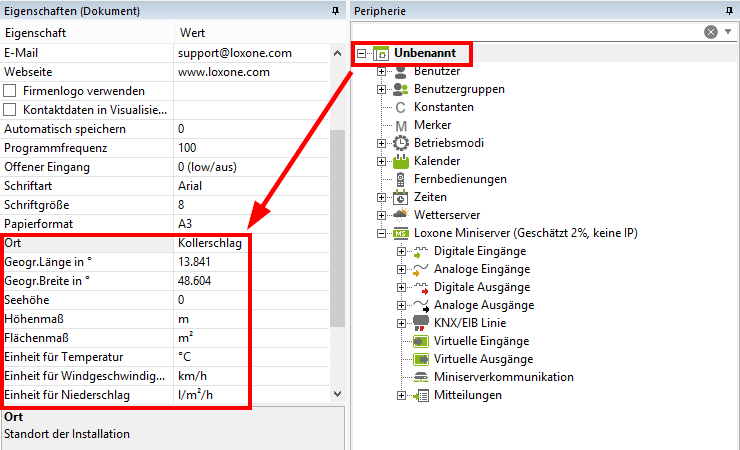Collapse the Loxone Miniserver node
The image size is (740, 450).
click(x=381, y=233)
